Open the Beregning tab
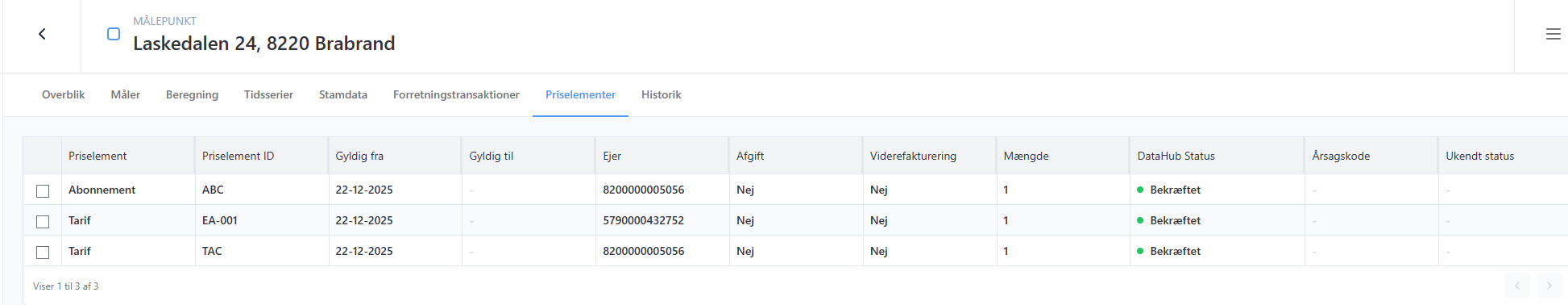This screenshot has width=1568, height=305. coord(192,94)
